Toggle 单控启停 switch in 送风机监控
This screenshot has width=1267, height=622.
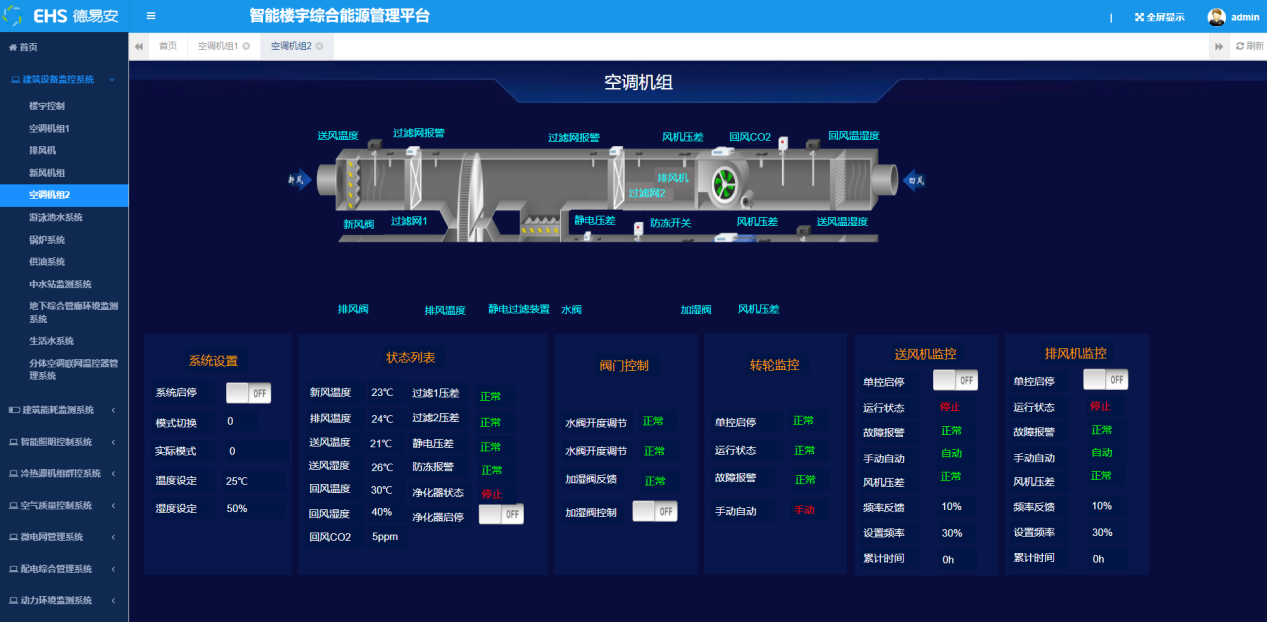point(955,380)
